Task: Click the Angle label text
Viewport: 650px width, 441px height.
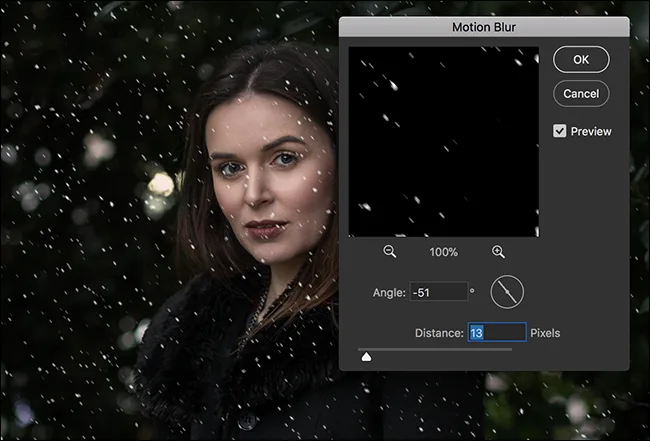Action: (x=387, y=292)
